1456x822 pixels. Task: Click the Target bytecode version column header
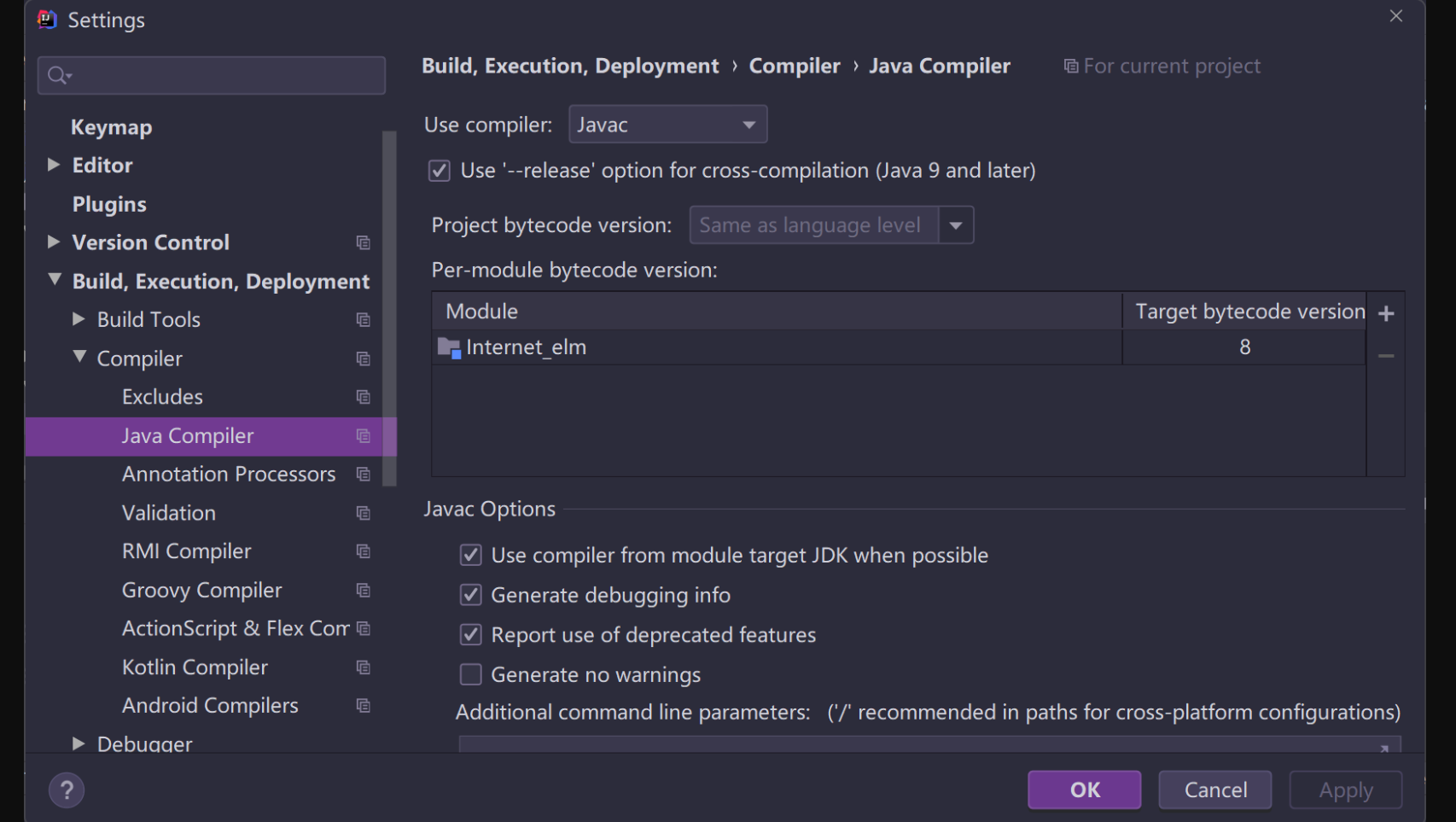[1244, 312]
